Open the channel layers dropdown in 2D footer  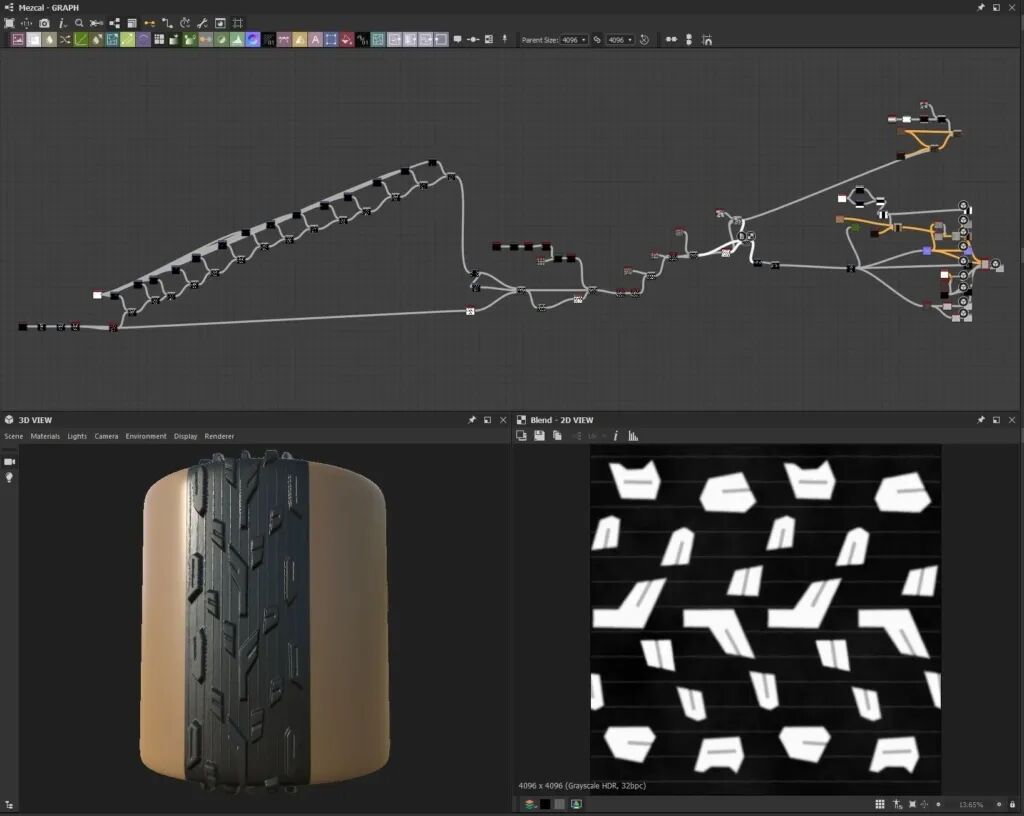point(530,804)
